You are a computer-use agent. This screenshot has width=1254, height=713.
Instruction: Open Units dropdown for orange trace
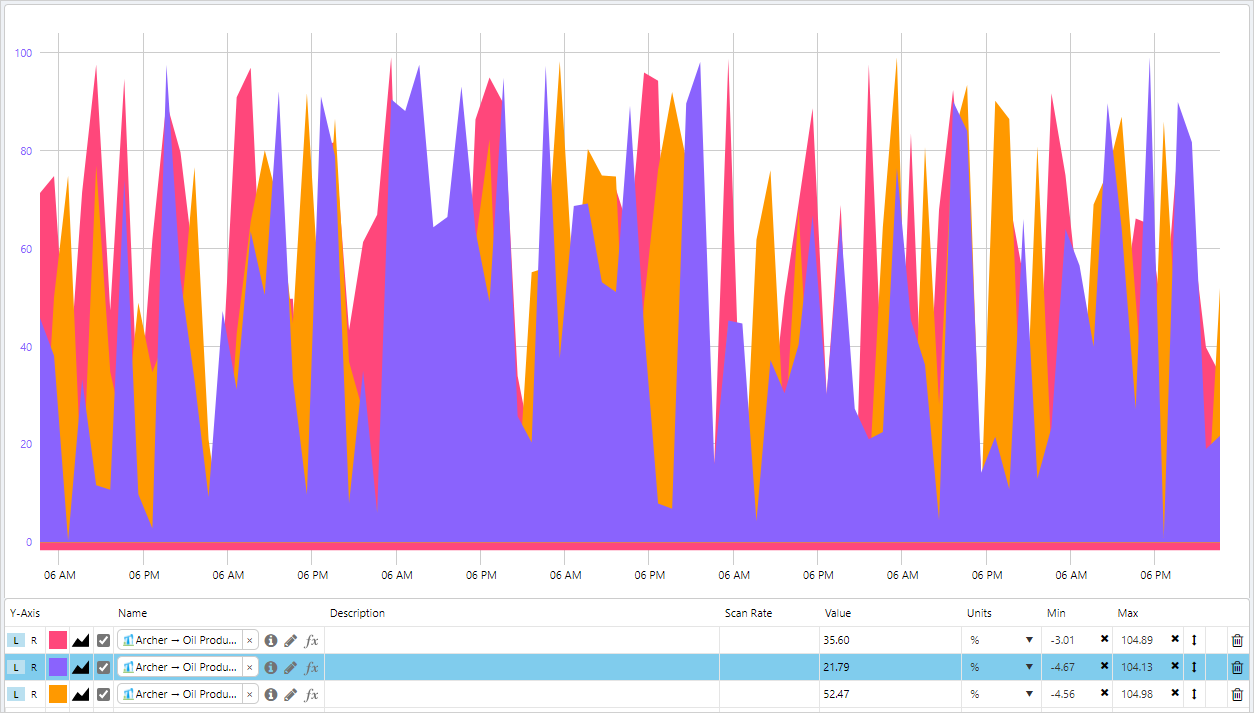pos(1028,694)
